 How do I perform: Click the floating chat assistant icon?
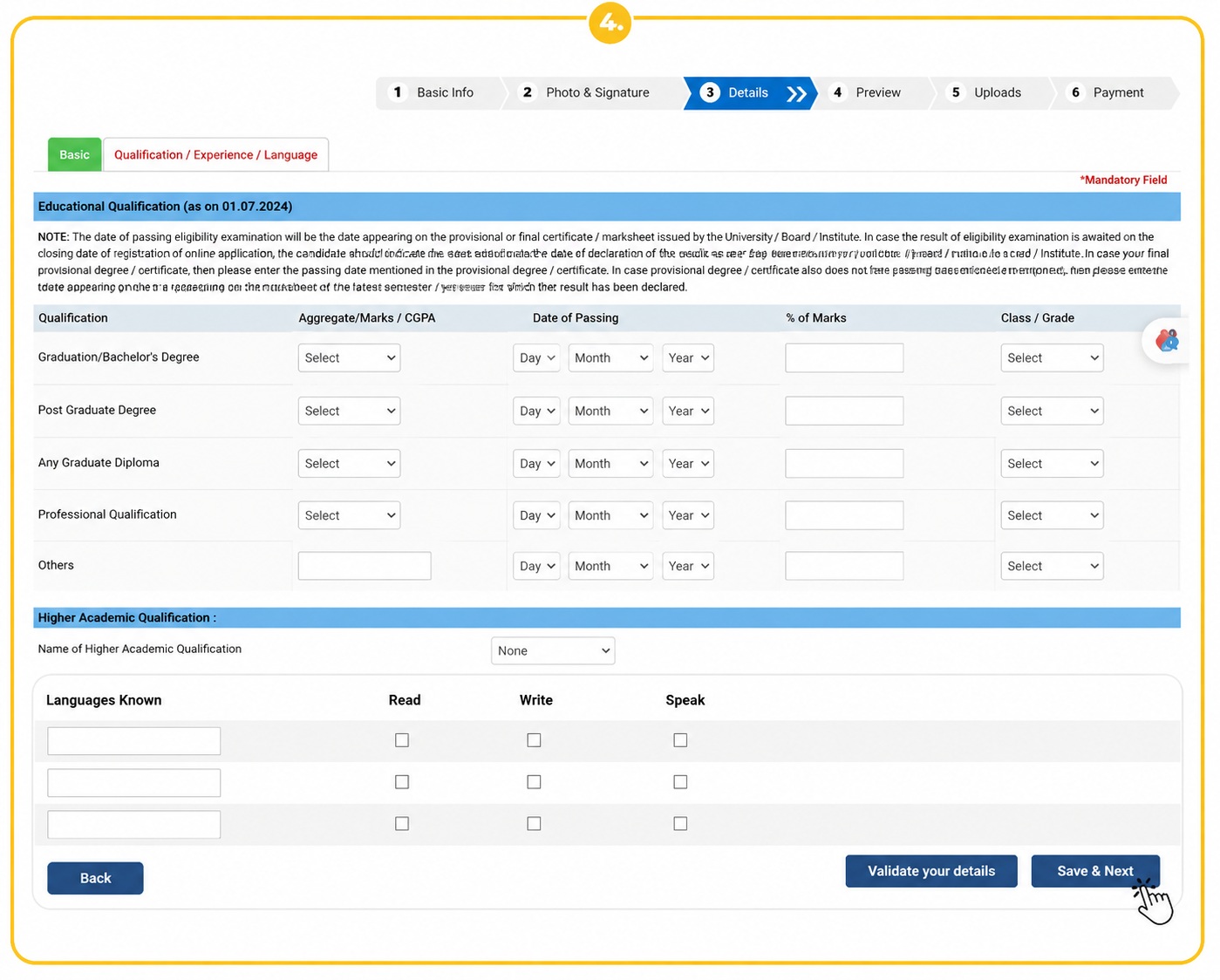(1167, 340)
